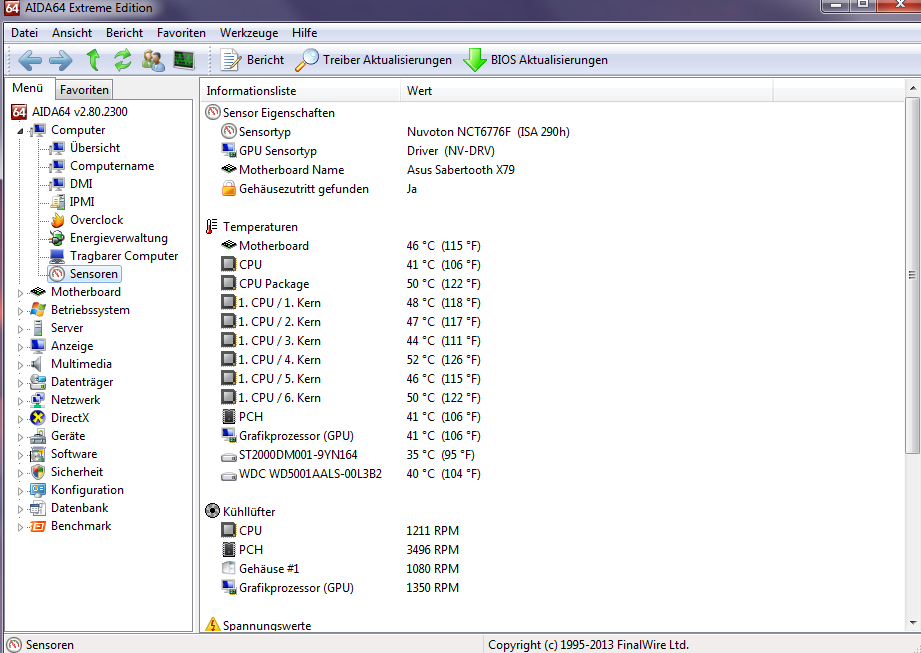This screenshot has height=653, width=921.
Task: Click the Informationsliste column header
Action: coord(300,91)
